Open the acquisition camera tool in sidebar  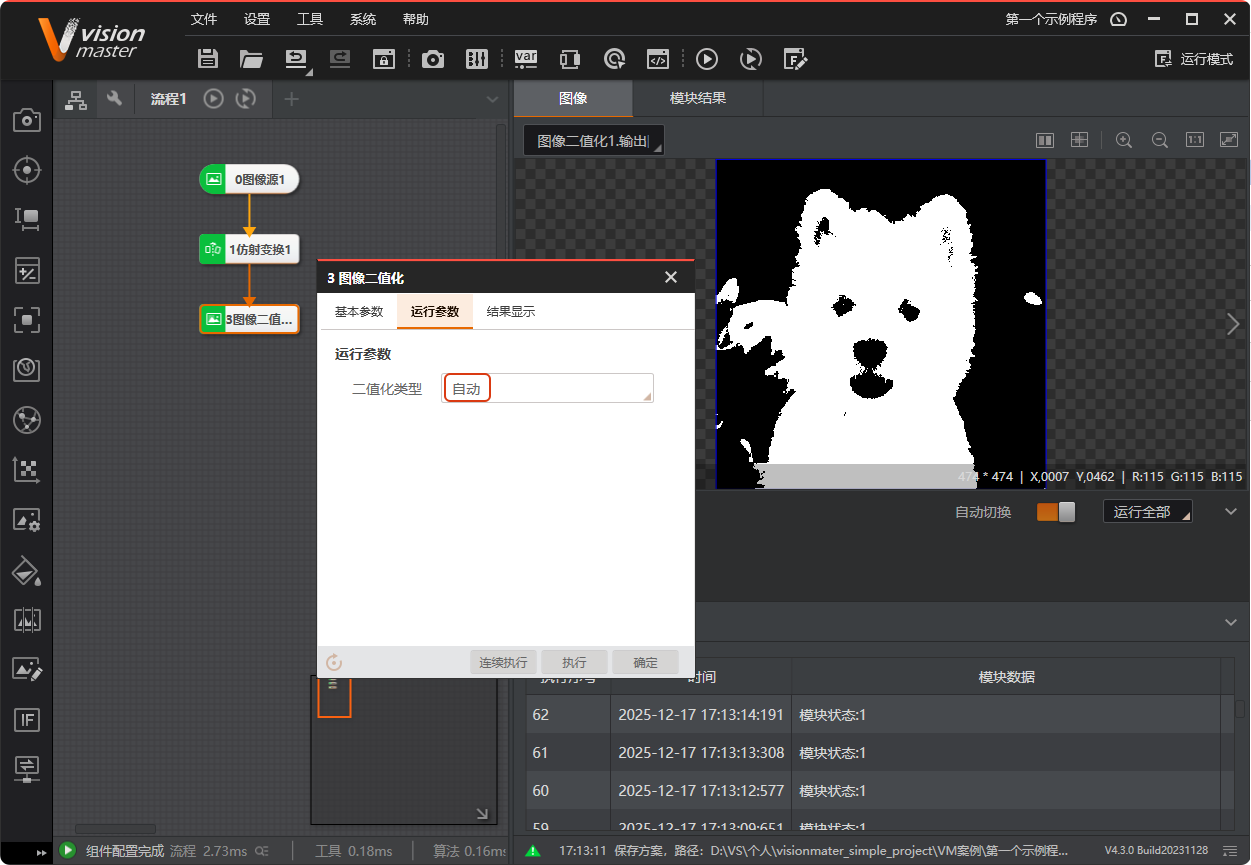coord(26,121)
